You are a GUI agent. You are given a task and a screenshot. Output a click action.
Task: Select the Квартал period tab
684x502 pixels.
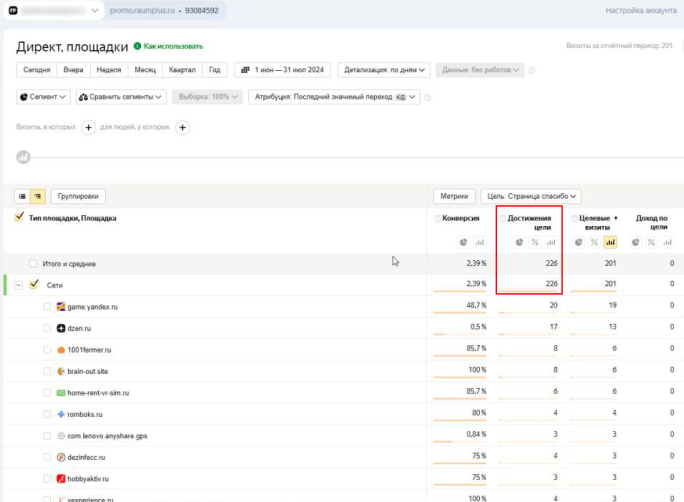tap(182, 70)
